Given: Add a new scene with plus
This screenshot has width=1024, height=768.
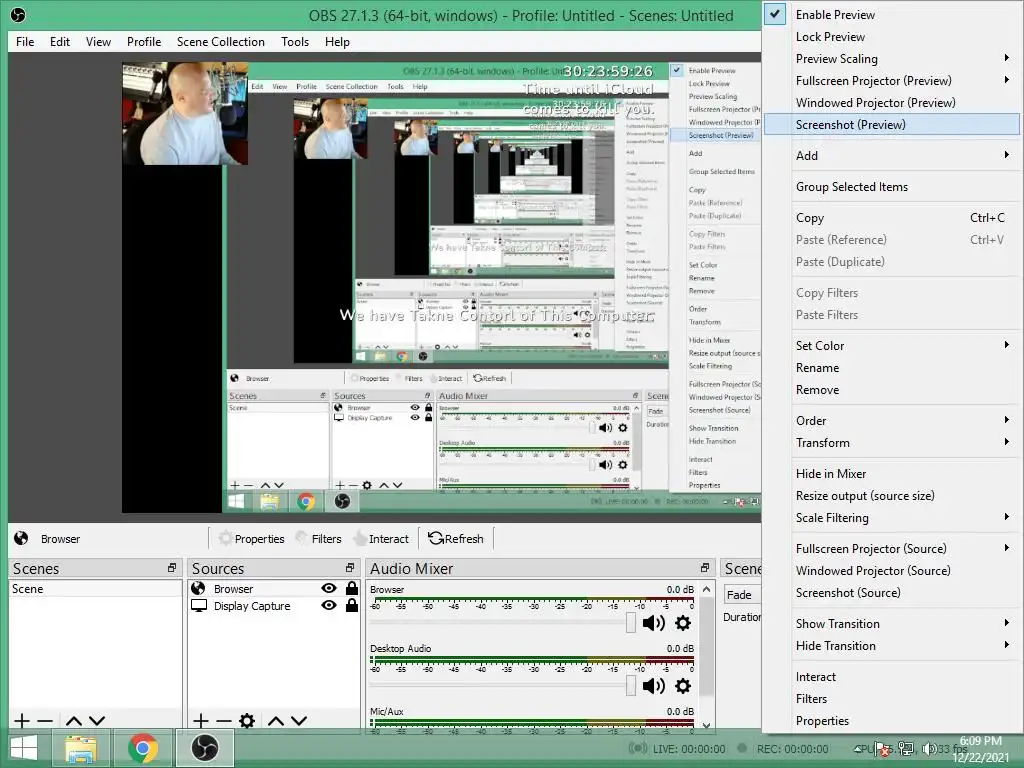Looking at the screenshot, I should pos(22,721).
